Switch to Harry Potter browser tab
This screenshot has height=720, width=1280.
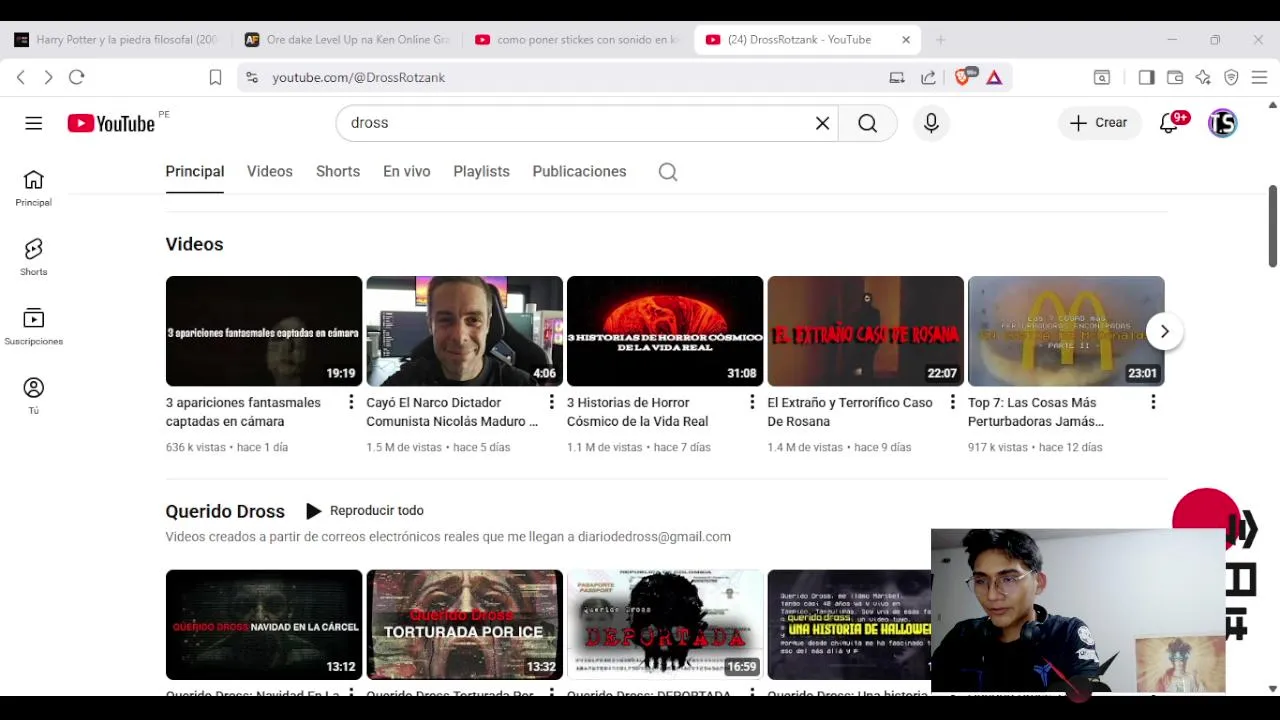[x=115, y=40]
